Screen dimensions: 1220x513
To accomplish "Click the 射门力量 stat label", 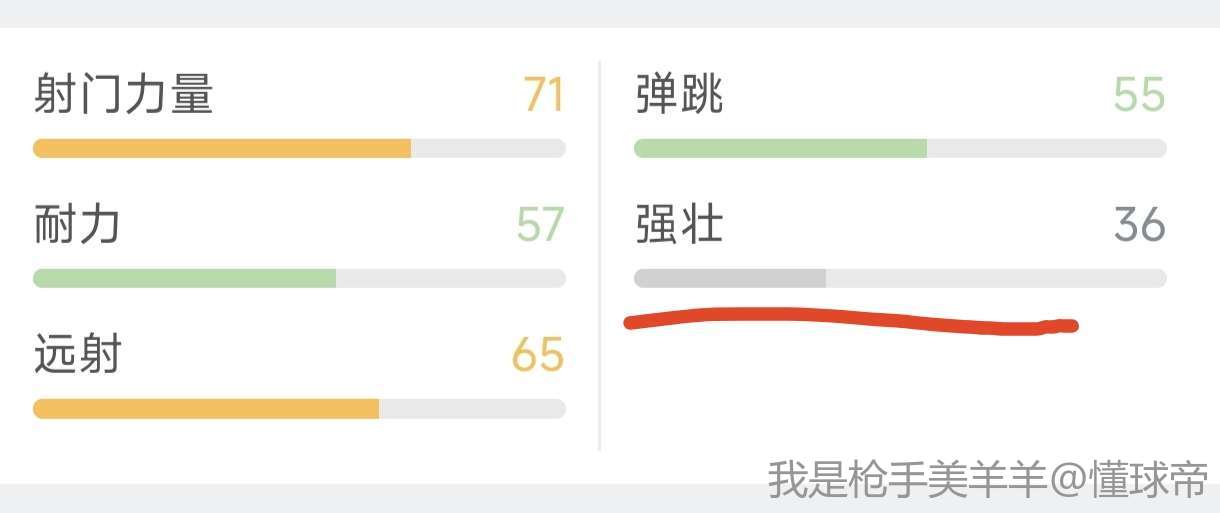I will (x=123, y=96).
